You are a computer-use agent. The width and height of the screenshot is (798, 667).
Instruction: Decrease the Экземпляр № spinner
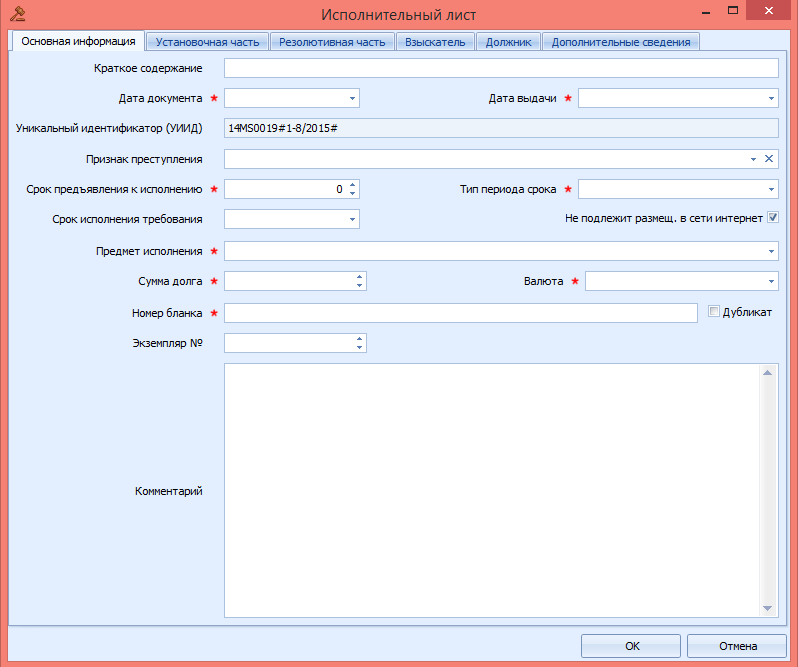359,348
